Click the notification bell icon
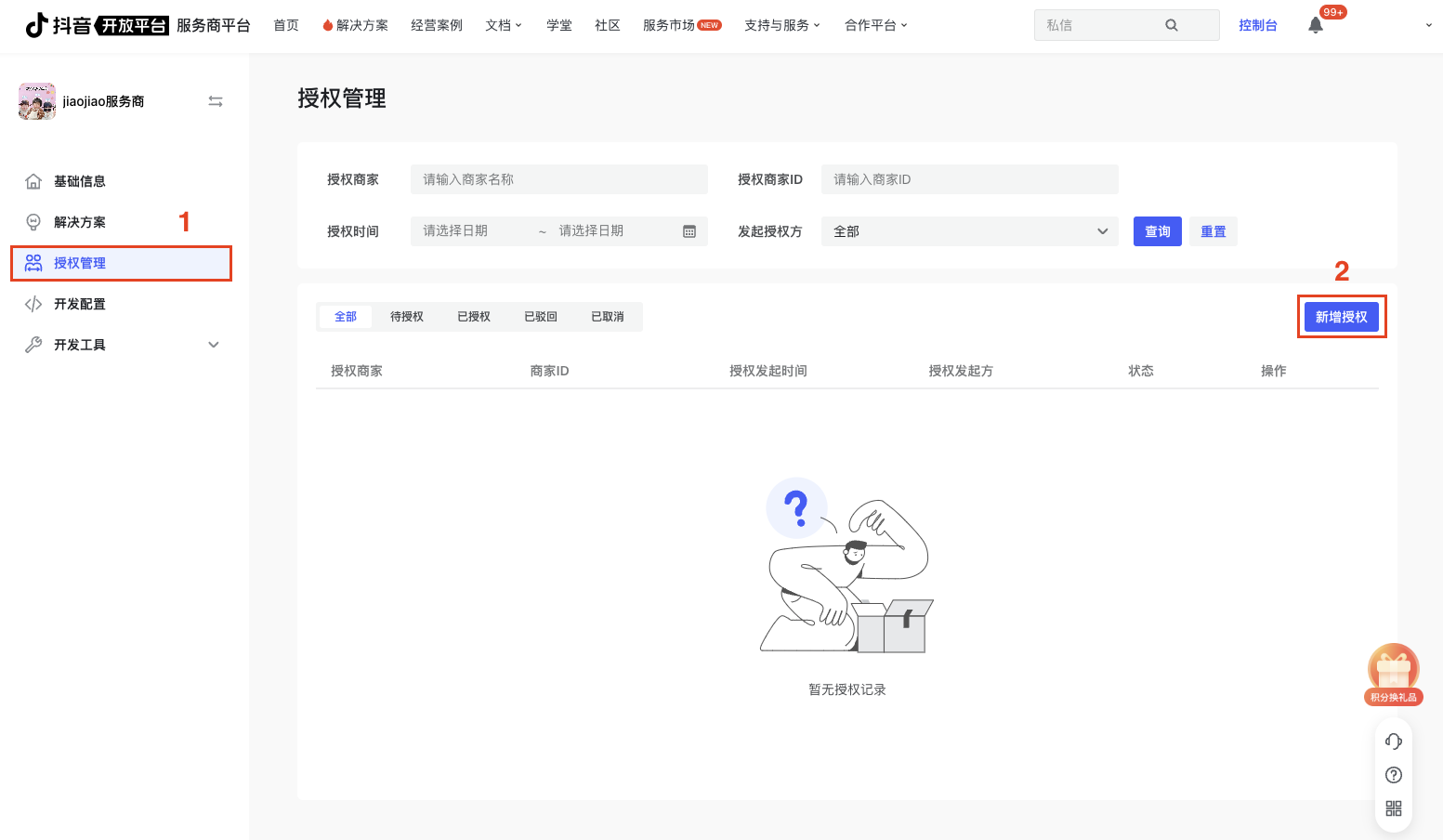 [1316, 26]
